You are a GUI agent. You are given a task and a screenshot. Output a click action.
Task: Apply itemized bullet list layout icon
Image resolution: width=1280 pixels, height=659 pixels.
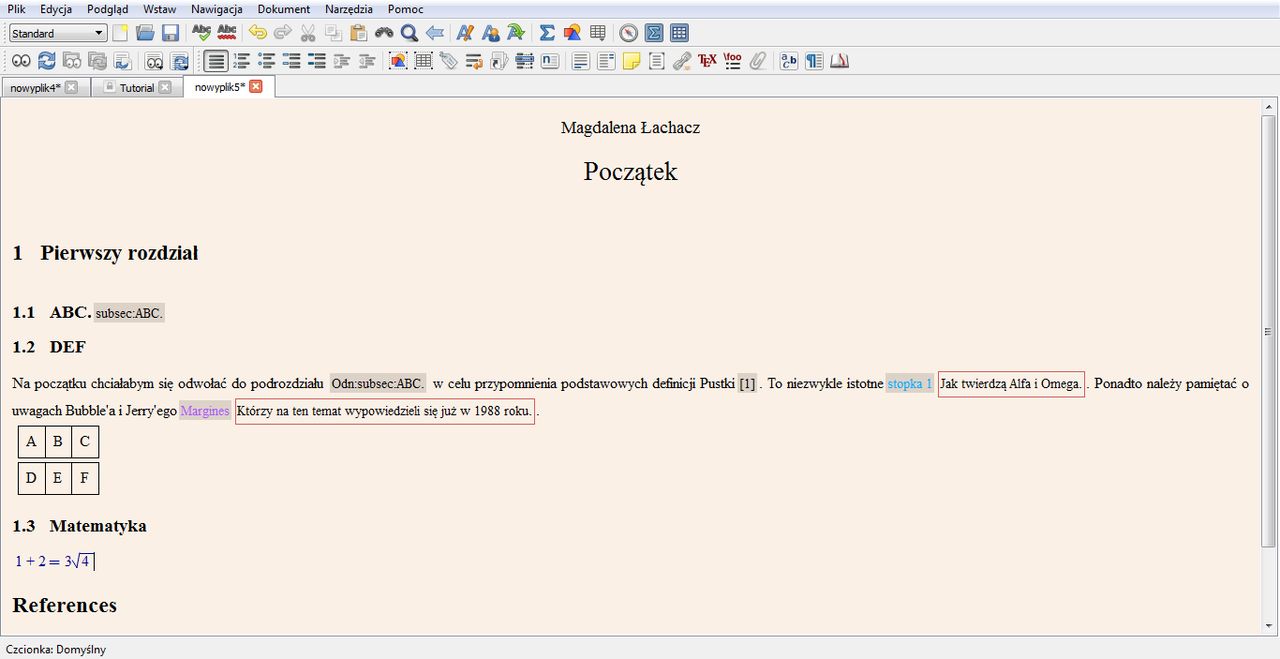click(x=266, y=61)
